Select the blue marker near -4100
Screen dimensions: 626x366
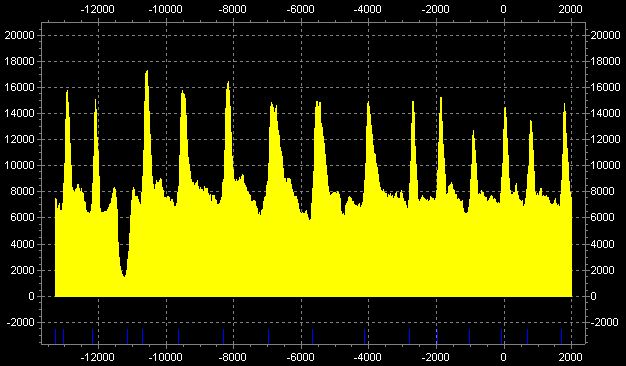click(365, 336)
